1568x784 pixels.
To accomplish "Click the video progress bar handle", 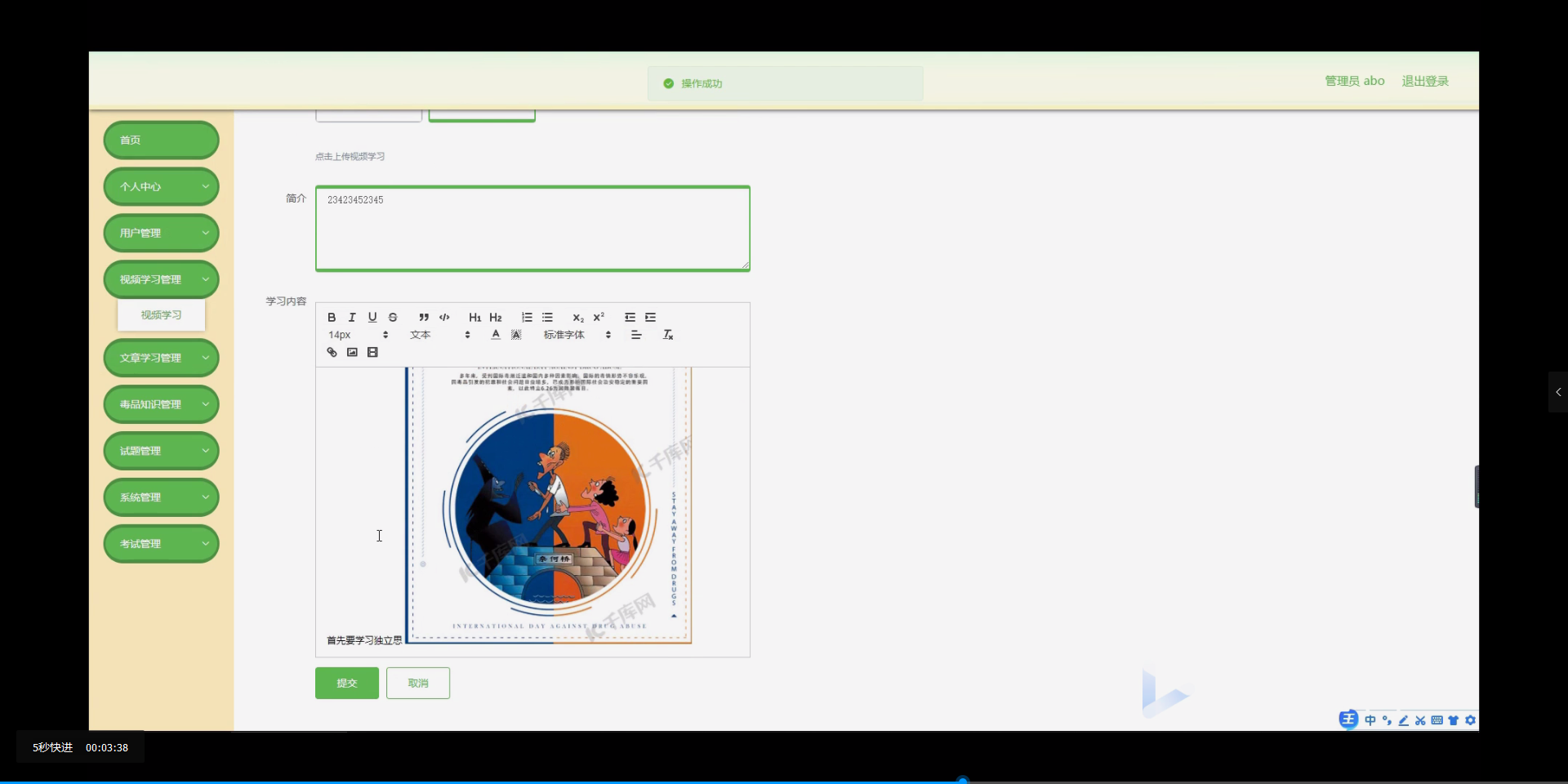I will pyautogui.click(x=963, y=781).
